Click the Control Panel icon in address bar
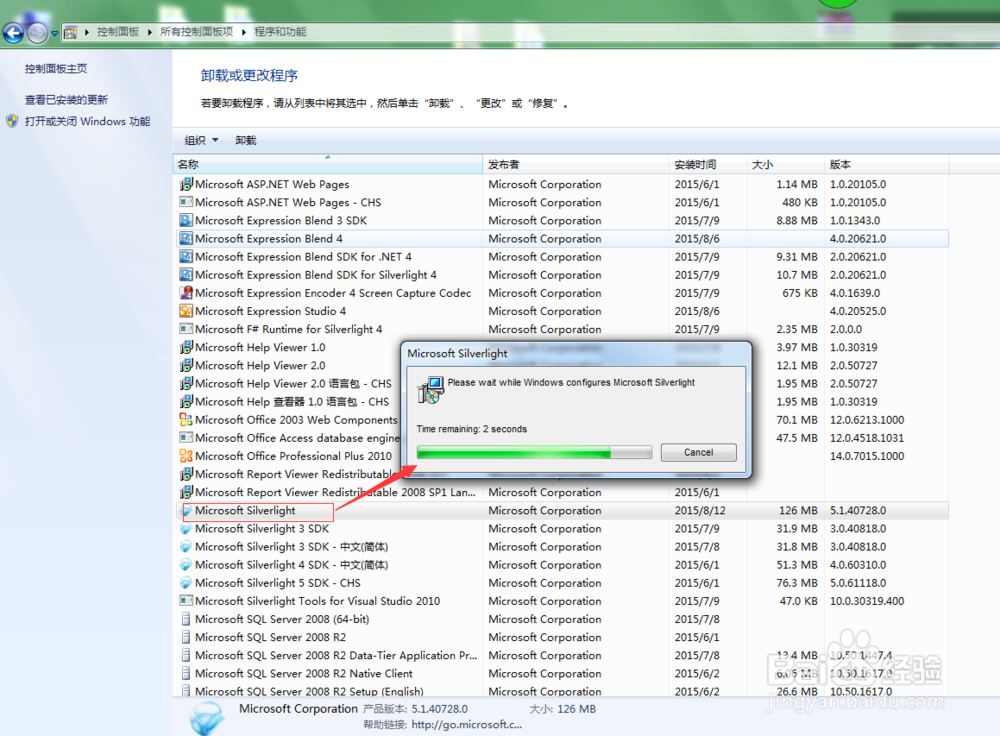 [x=70, y=32]
